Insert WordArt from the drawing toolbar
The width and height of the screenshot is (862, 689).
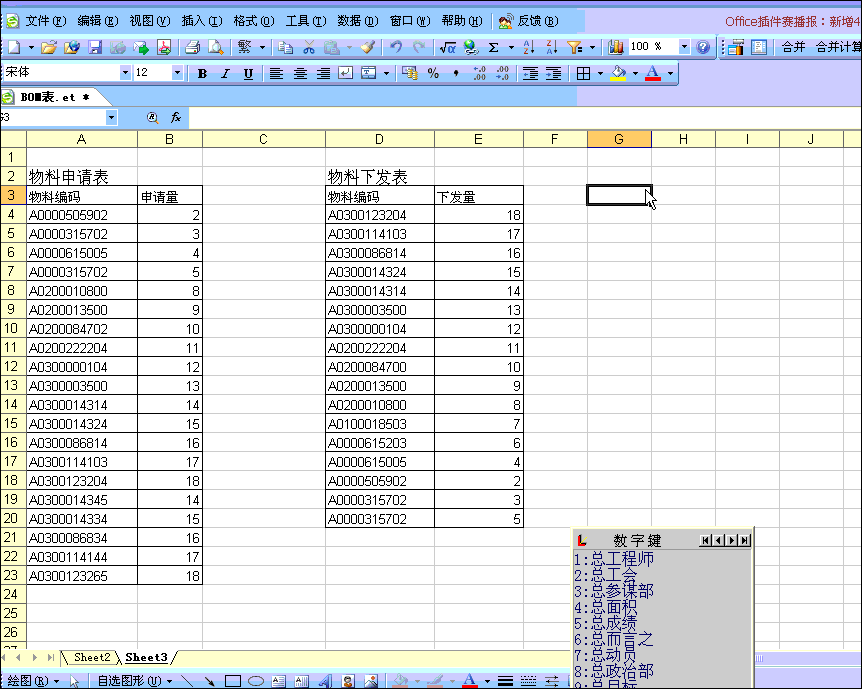(x=325, y=681)
